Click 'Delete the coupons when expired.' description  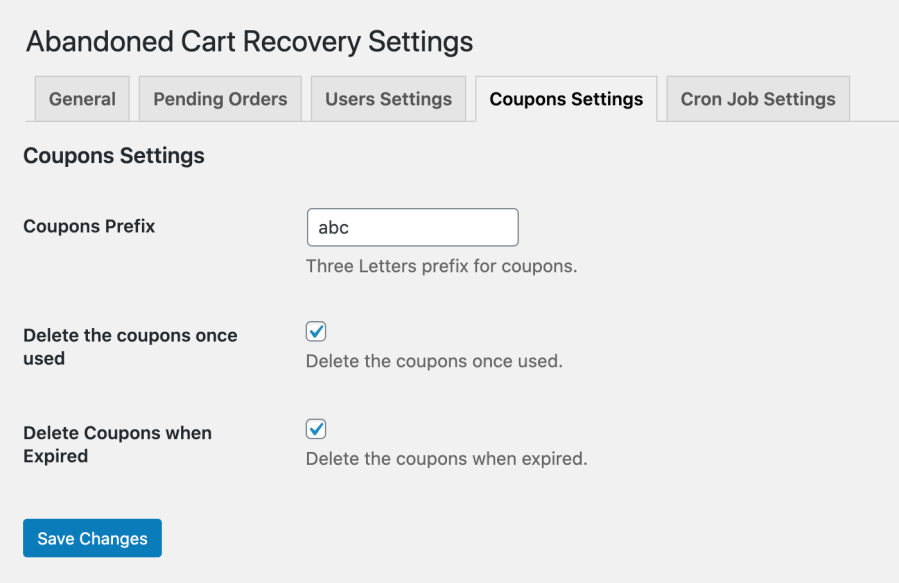click(447, 459)
